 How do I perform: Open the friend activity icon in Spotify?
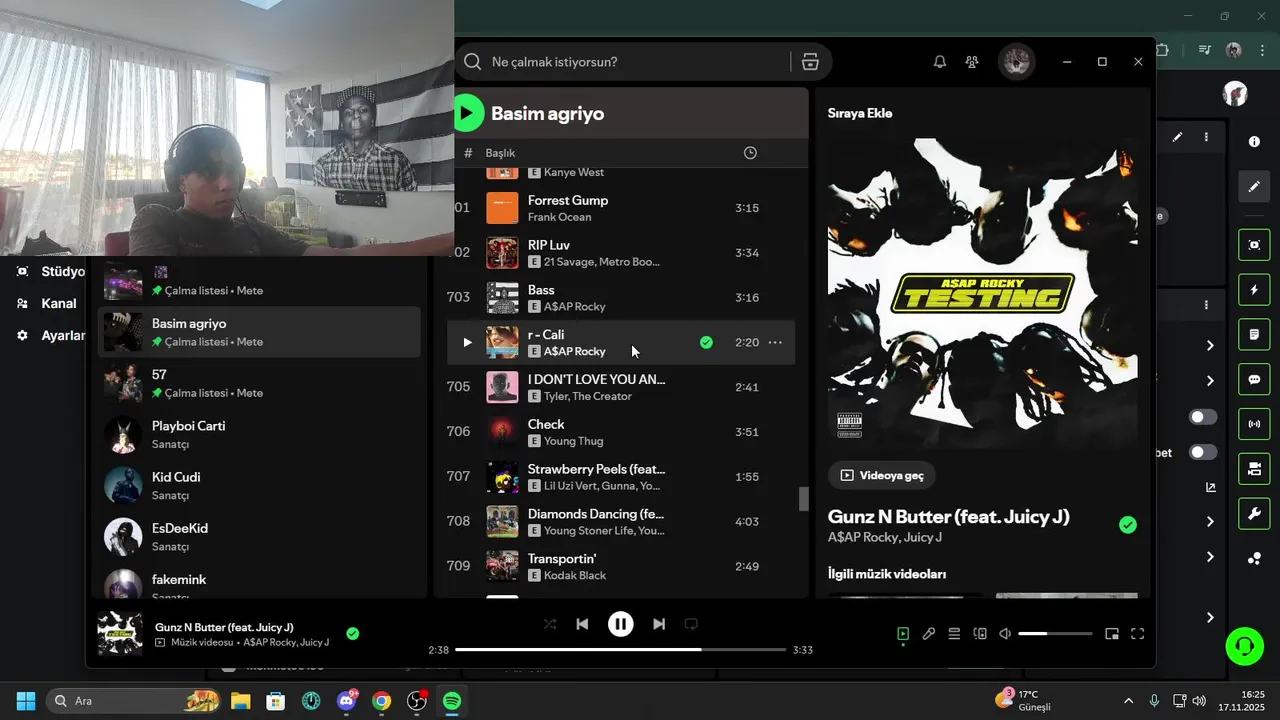pyautogui.click(x=972, y=62)
